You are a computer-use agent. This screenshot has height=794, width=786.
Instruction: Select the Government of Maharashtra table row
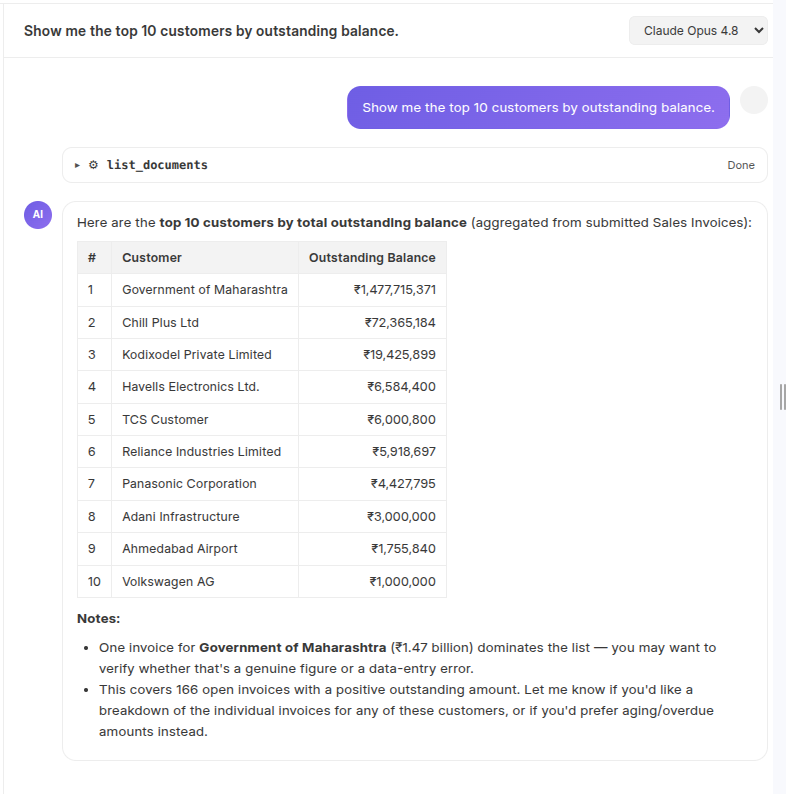[x=262, y=290]
